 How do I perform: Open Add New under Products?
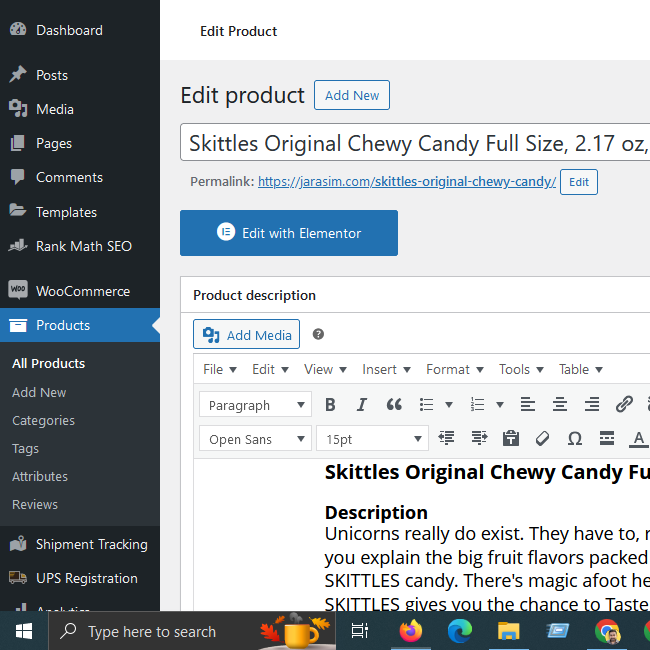click(x=39, y=392)
